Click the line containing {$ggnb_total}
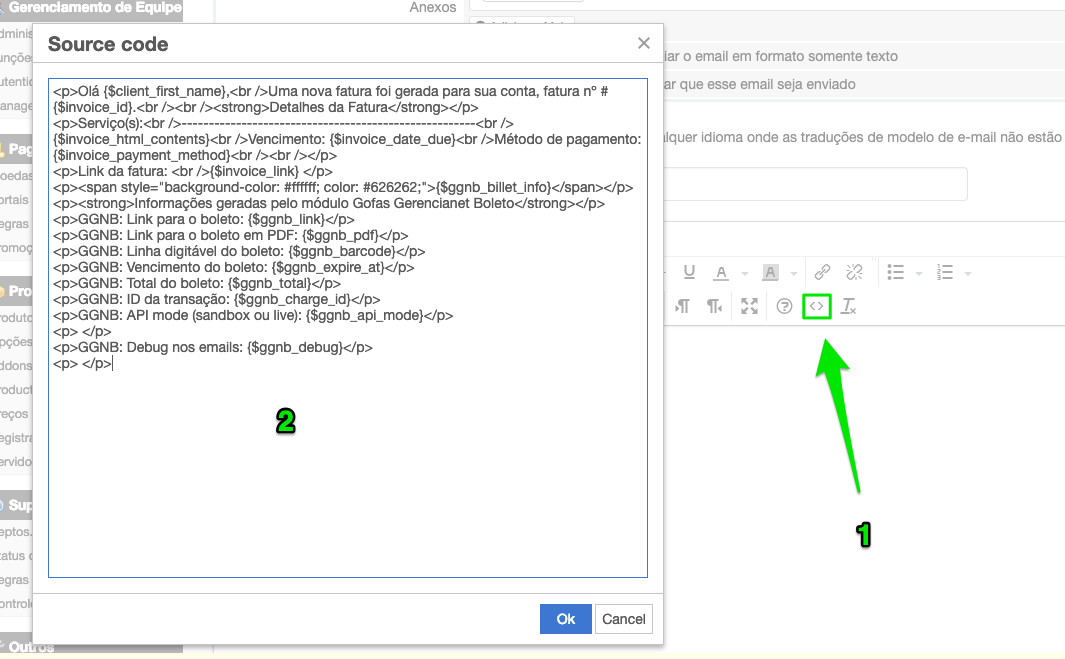 pos(197,283)
